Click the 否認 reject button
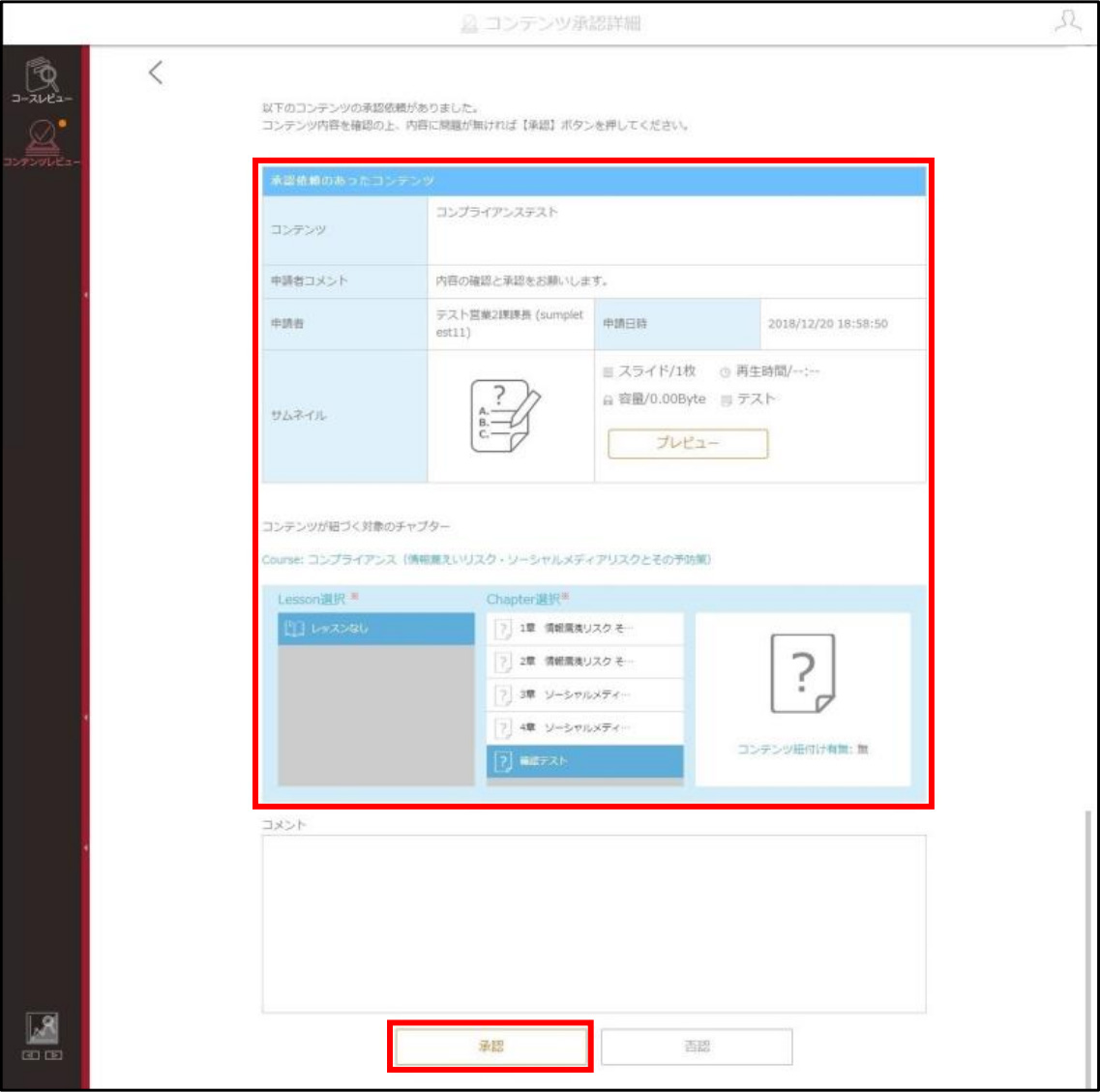This screenshot has height=1092, width=1100. (x=697, y=1047)
